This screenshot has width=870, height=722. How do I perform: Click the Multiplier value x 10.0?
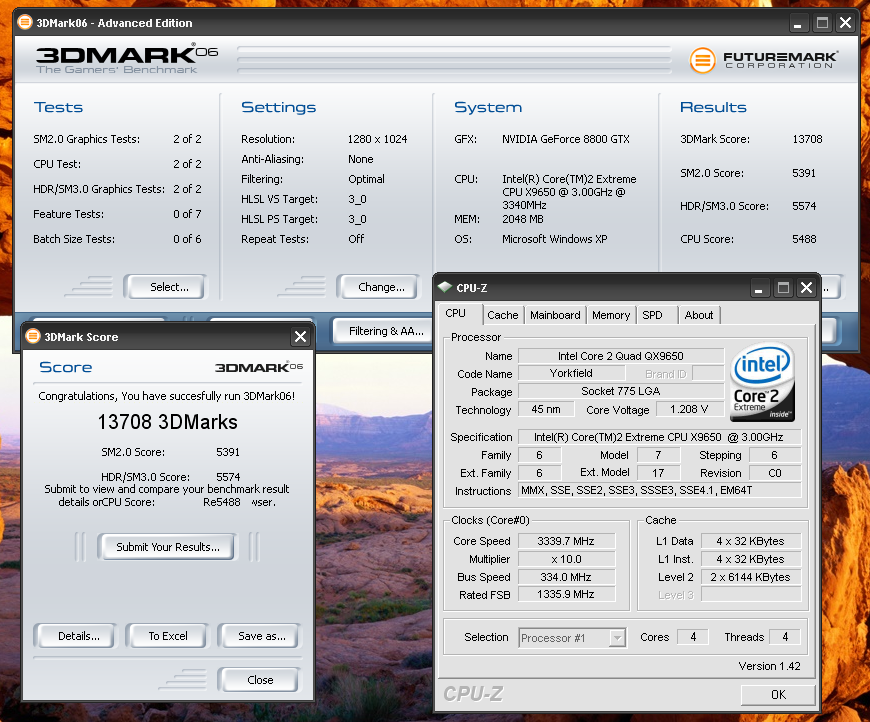[566, 559]
